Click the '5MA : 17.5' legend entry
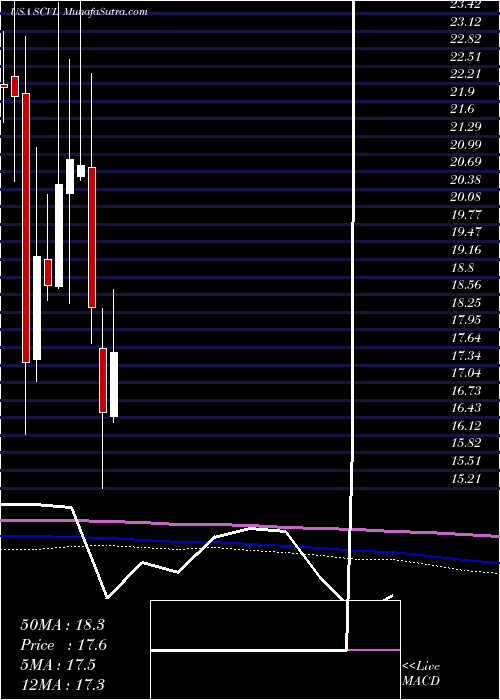Image resolution: width=500 pixels, height=700 pixels. pyautogui.click(x=58, y=665)
